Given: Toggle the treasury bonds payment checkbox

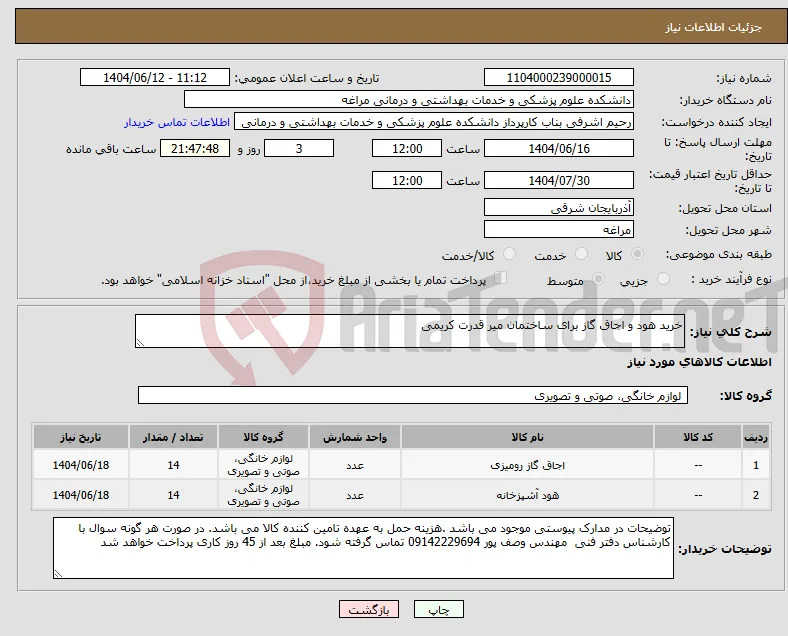Looking at the screenshot, I should click(501, 278).
